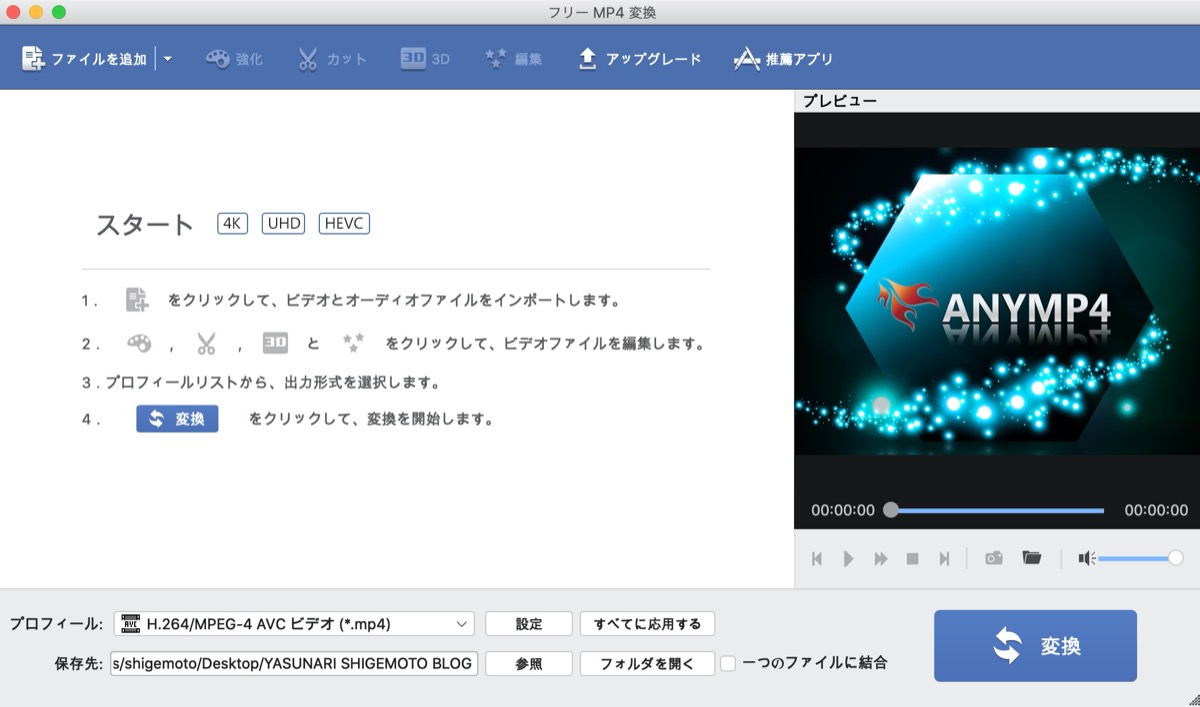
Task: Skip to next in preview player
Action: pyautogui.click(x=944, y=559)
